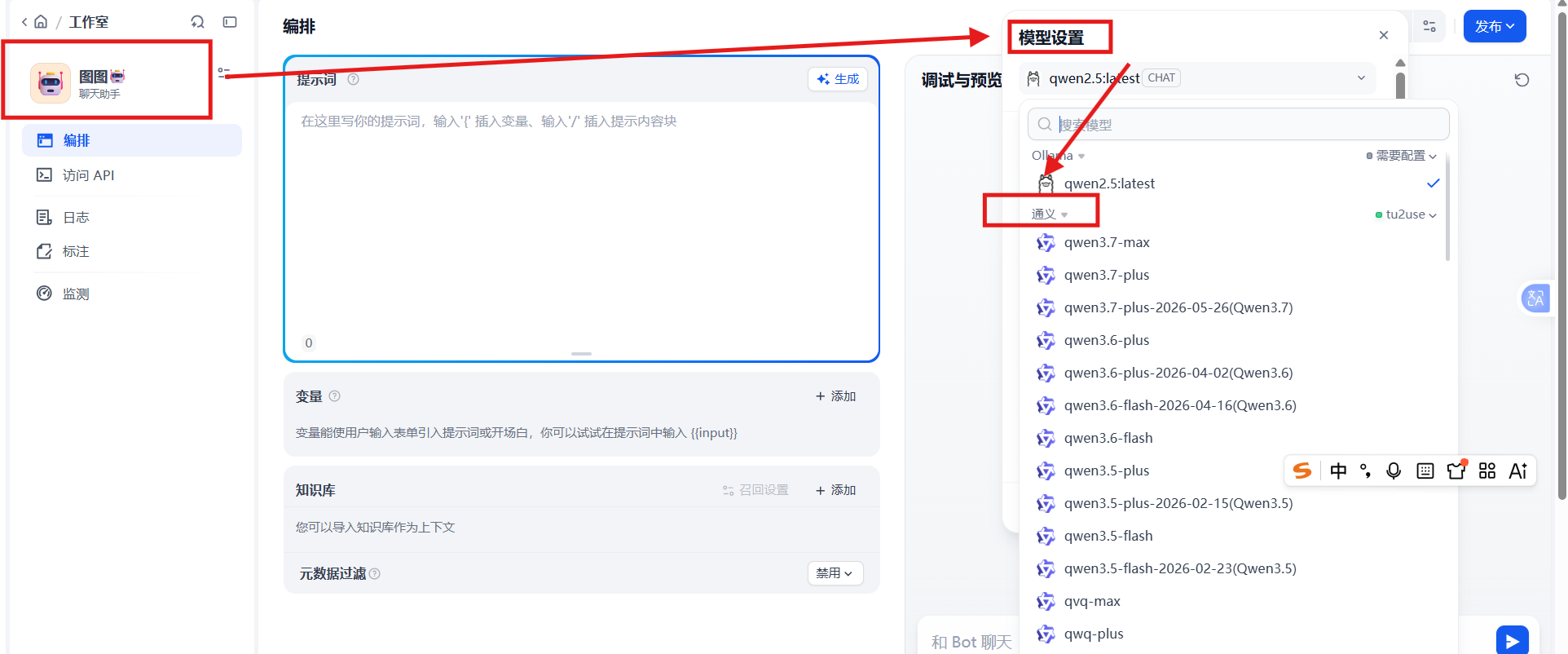The height and width of the screenshot is (654, 1568).
Task: Click the IME AI assistant icon
Action: tap(1518, 471)
